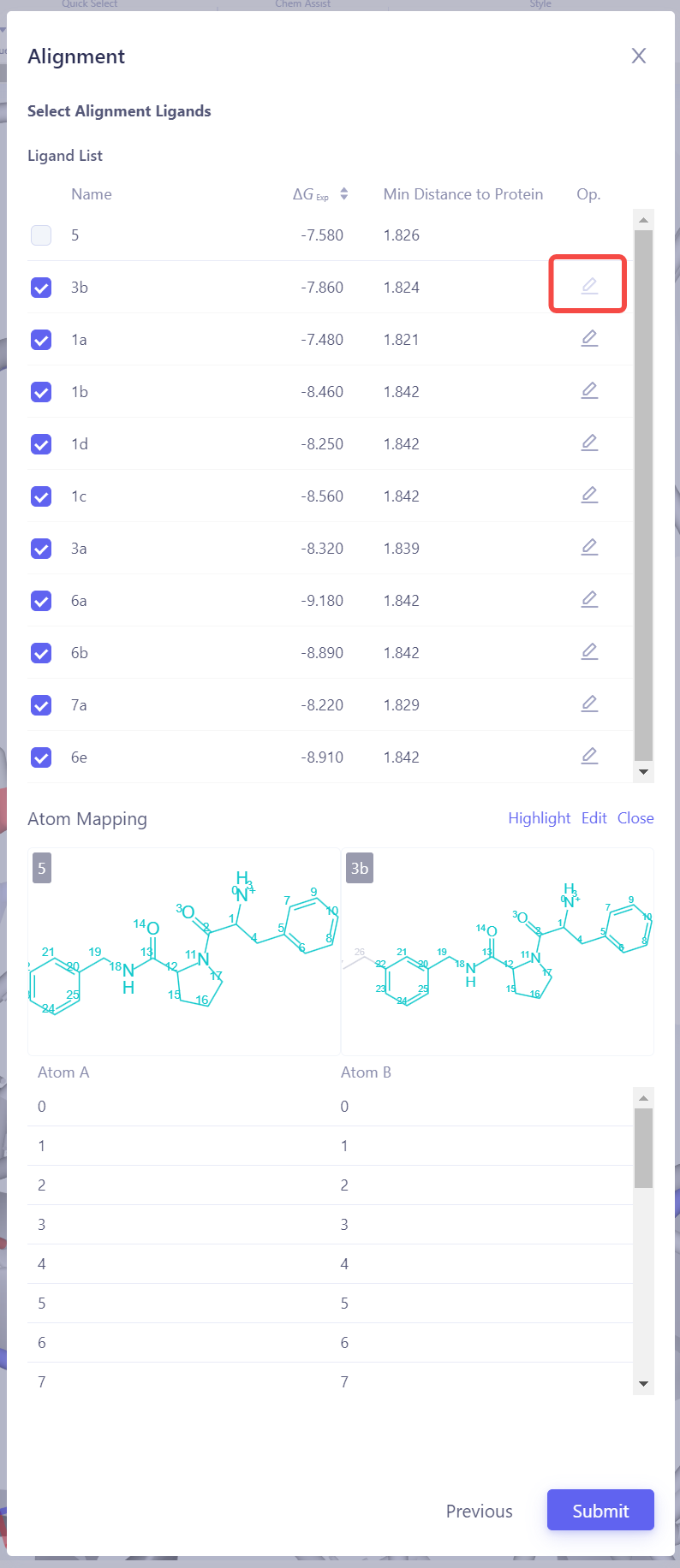
Task: Uncheck ligand 6a in the list
Action: click(40, 600)
